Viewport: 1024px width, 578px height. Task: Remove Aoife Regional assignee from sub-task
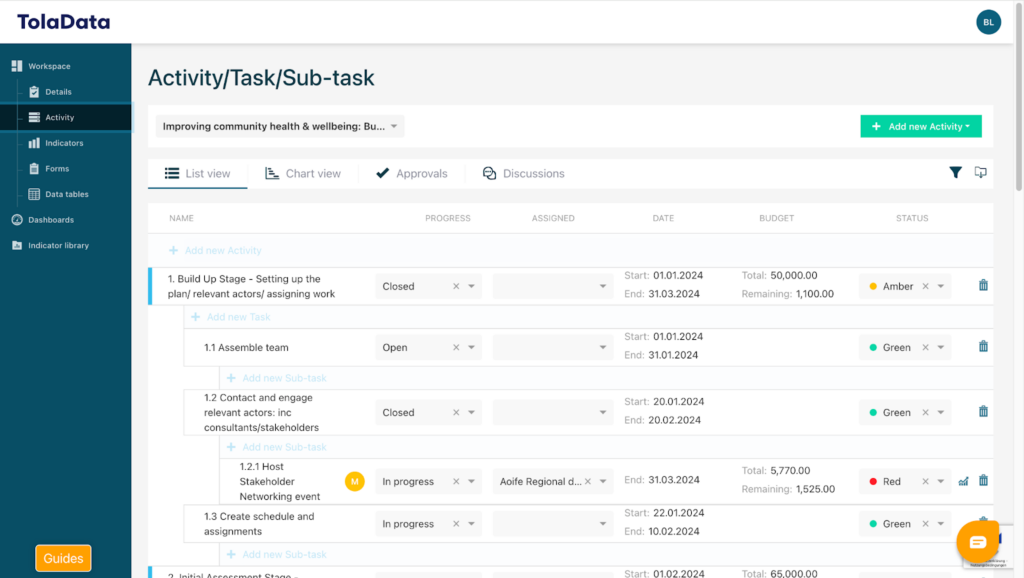click(x=588, y=481)
